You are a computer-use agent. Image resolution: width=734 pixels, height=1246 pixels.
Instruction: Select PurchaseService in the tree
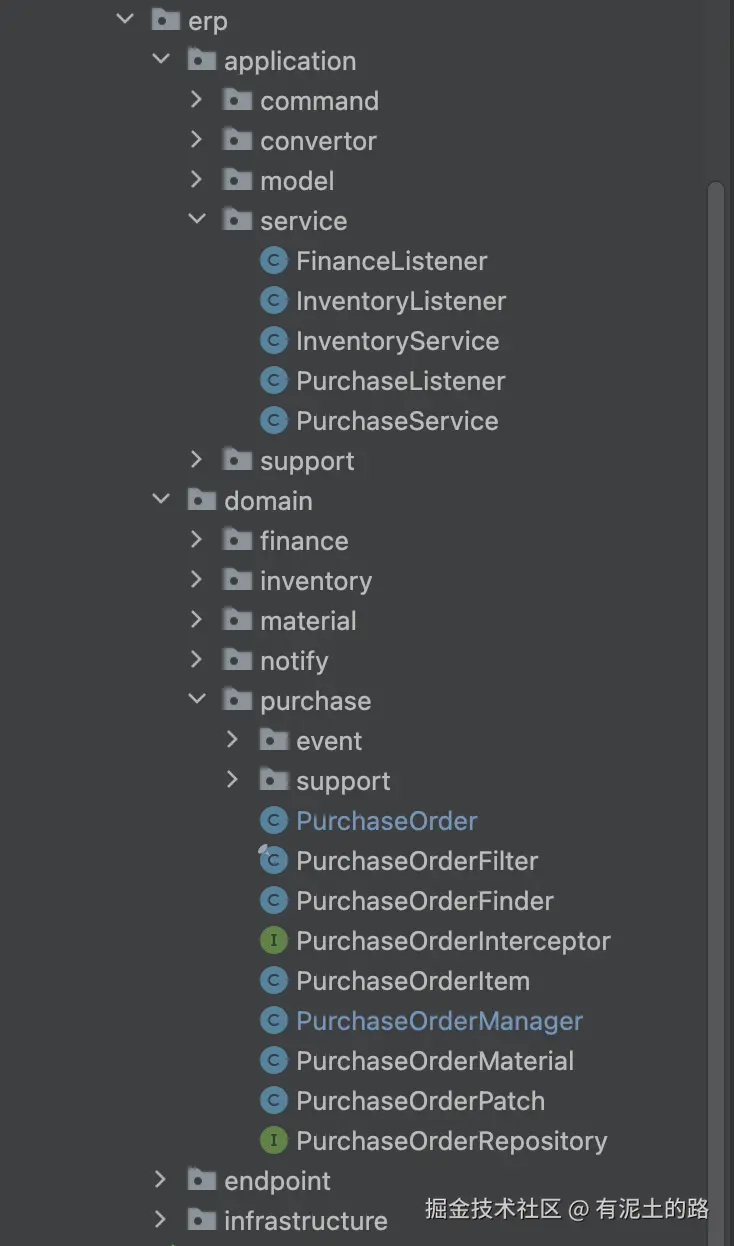(x=397, y=421)
